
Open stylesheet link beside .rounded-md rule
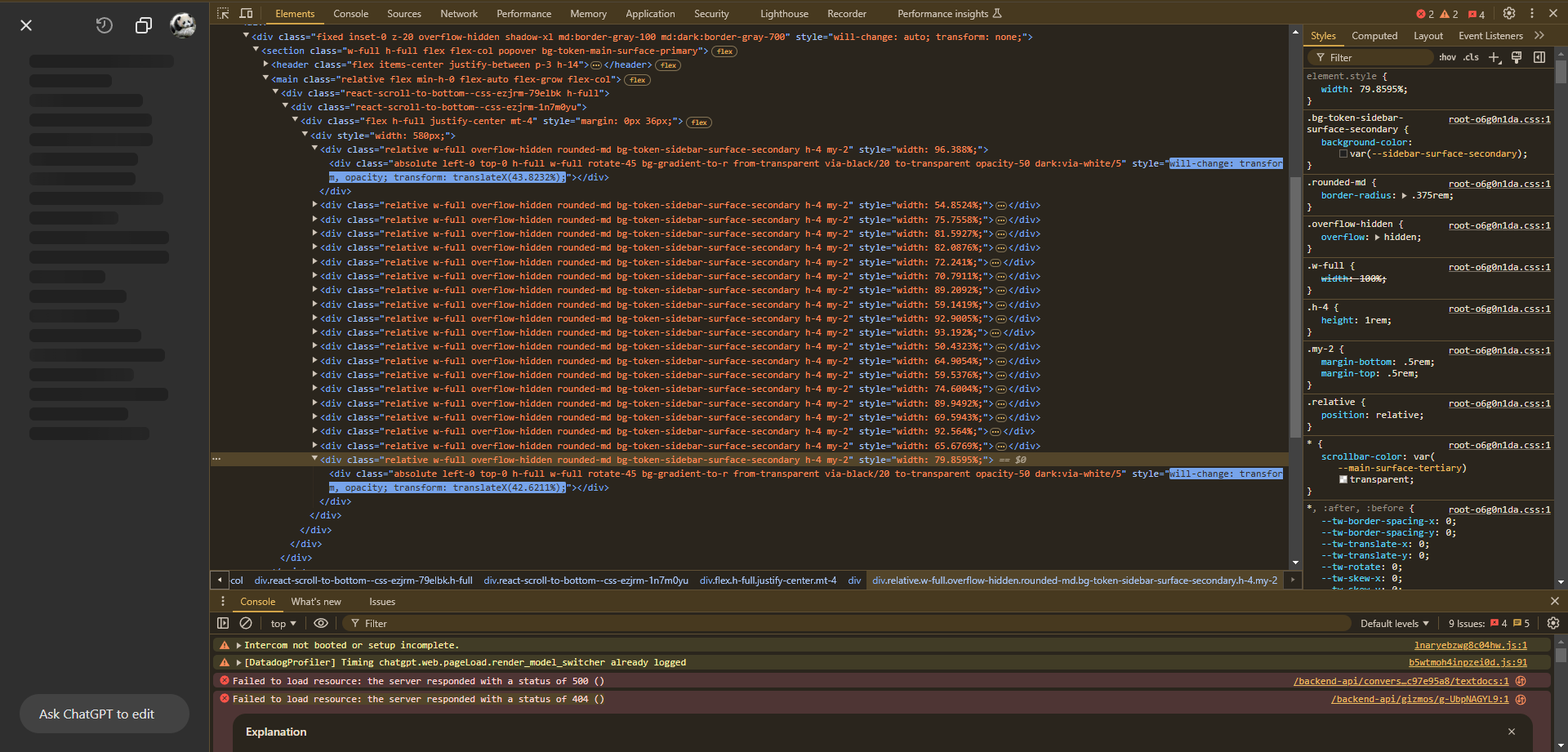coord(1499,184)
